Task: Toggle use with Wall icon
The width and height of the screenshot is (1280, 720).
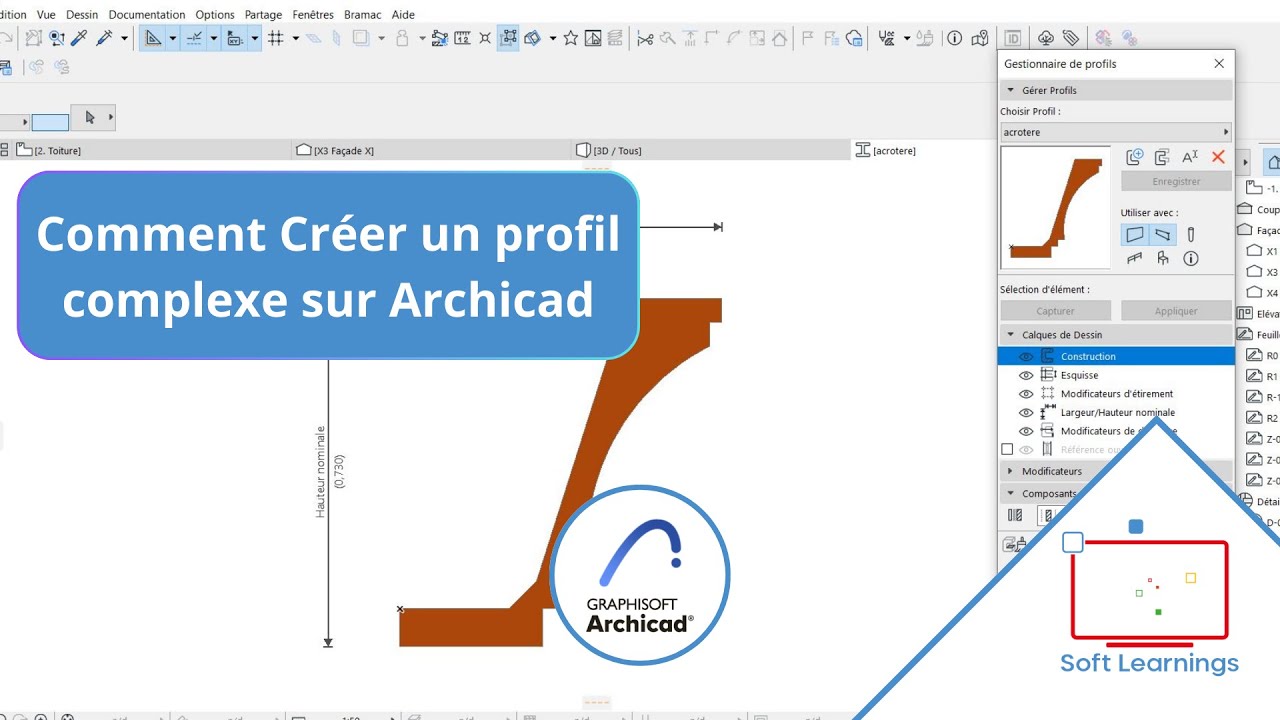Action: click(1135, 235)
